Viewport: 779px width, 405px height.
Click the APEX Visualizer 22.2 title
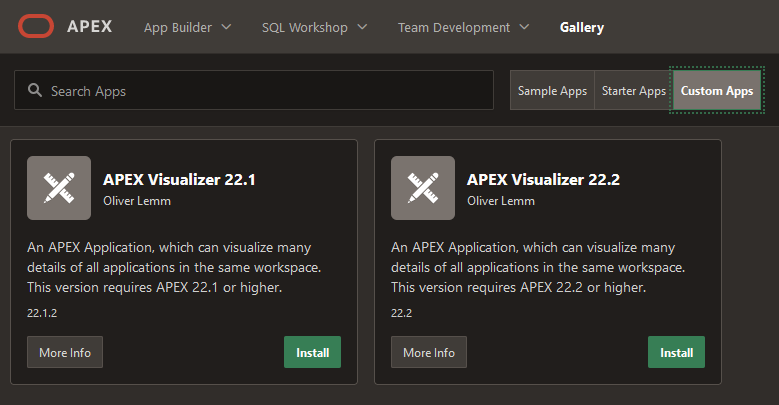click(543, 179)
